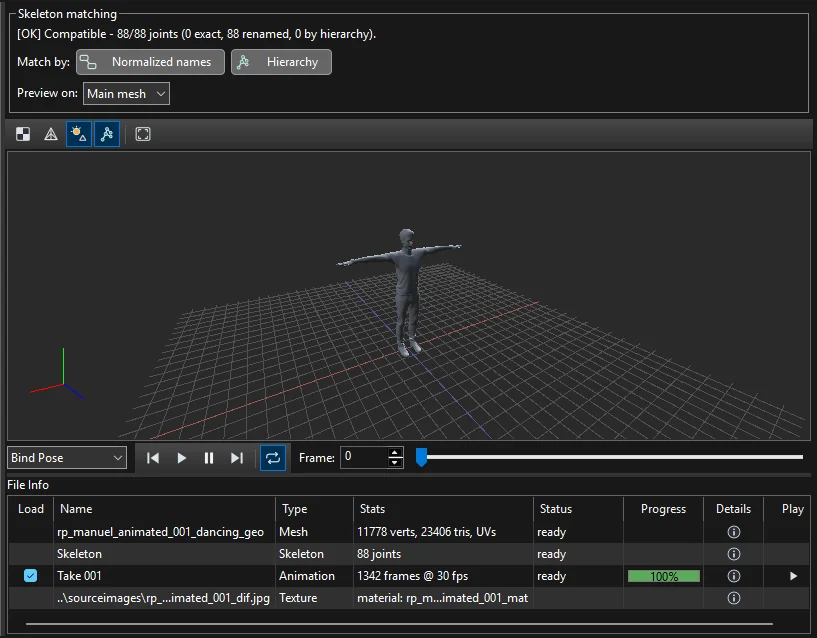Match skeleton by Hierarchy
The width and height of the screenshot is (817, 638).
point(281,62)
